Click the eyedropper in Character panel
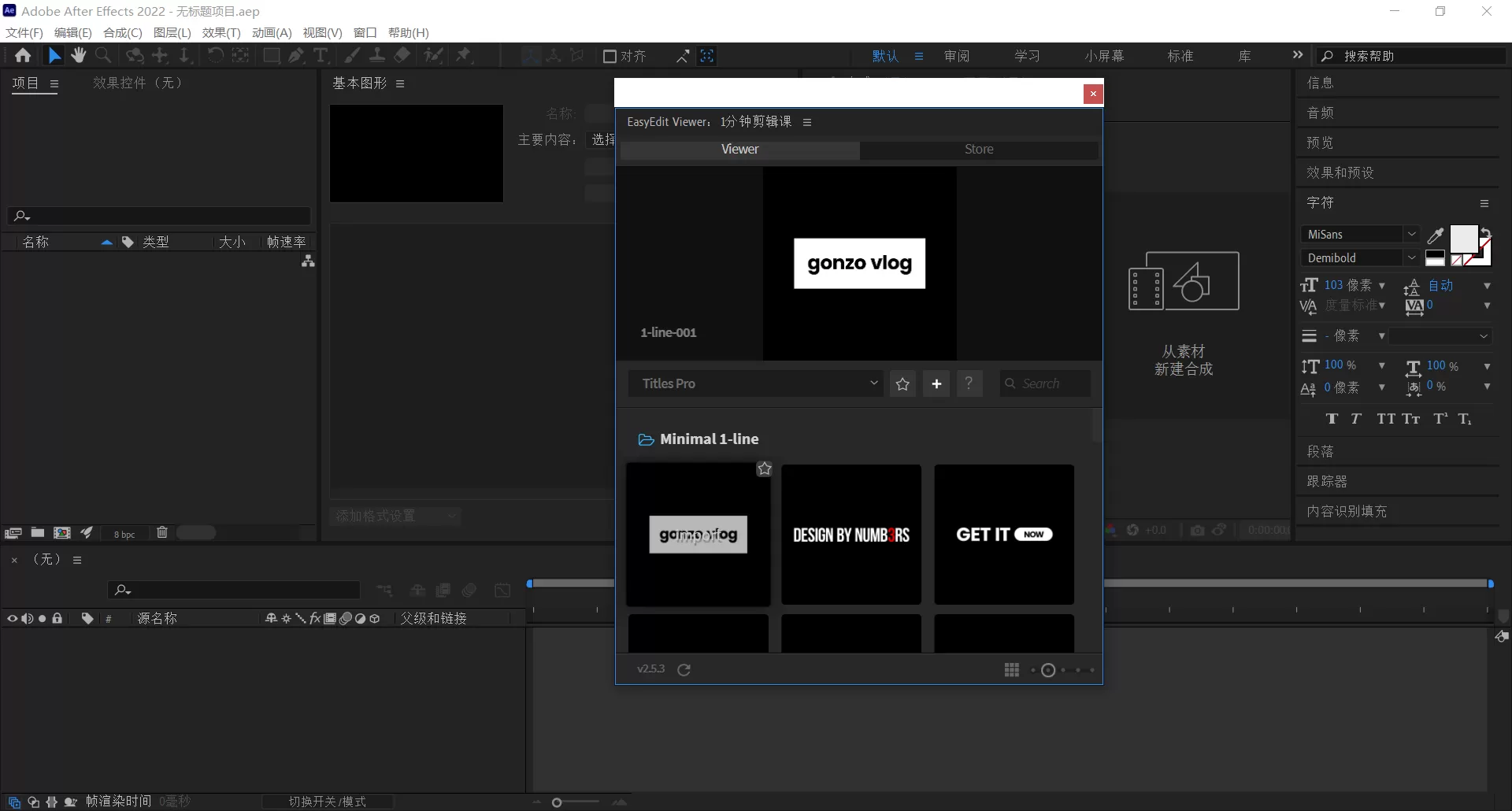The width and height of the screenshot is (1512, 811). click(1436, 235)
